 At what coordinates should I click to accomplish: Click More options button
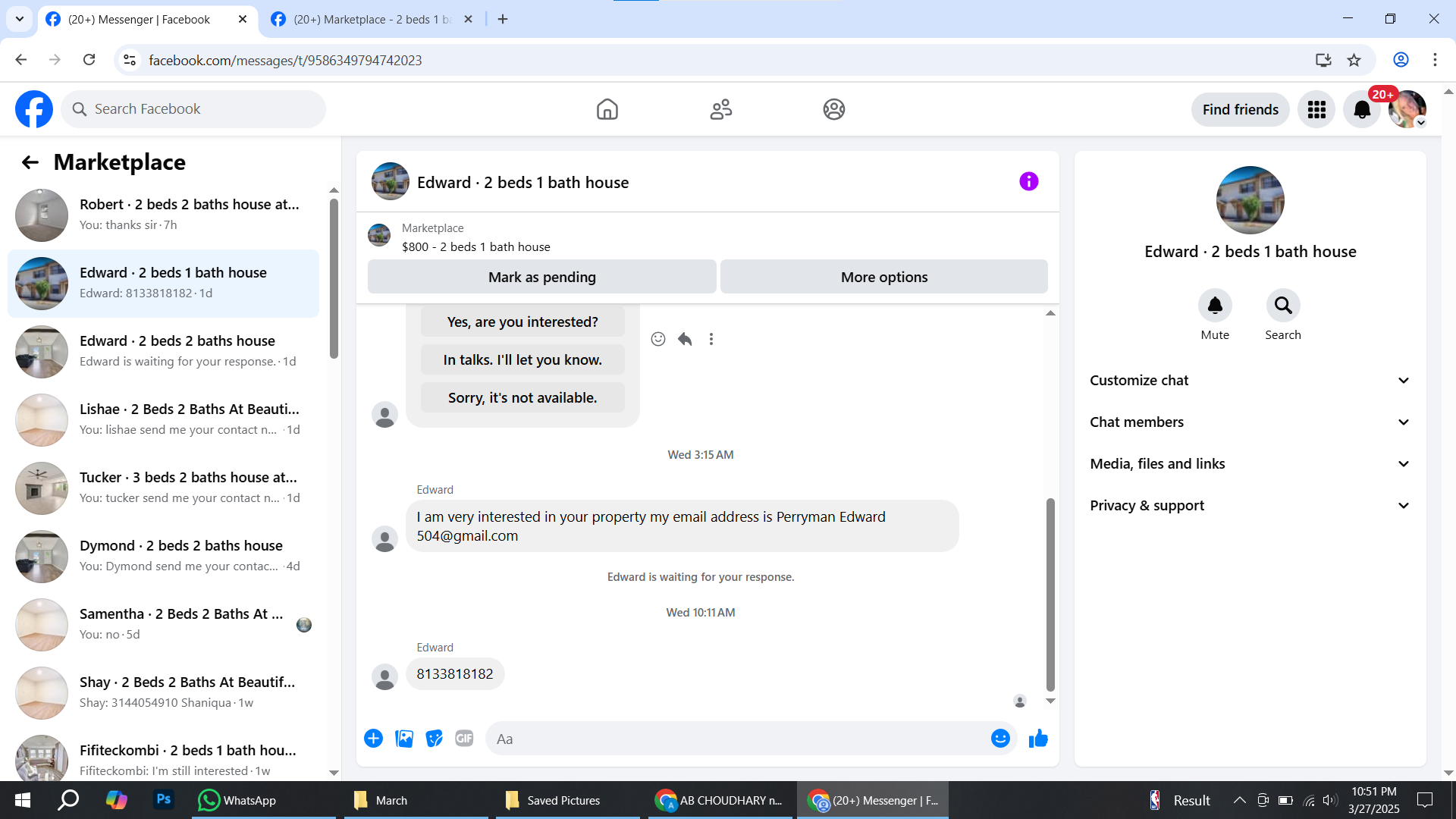[884, 277]
